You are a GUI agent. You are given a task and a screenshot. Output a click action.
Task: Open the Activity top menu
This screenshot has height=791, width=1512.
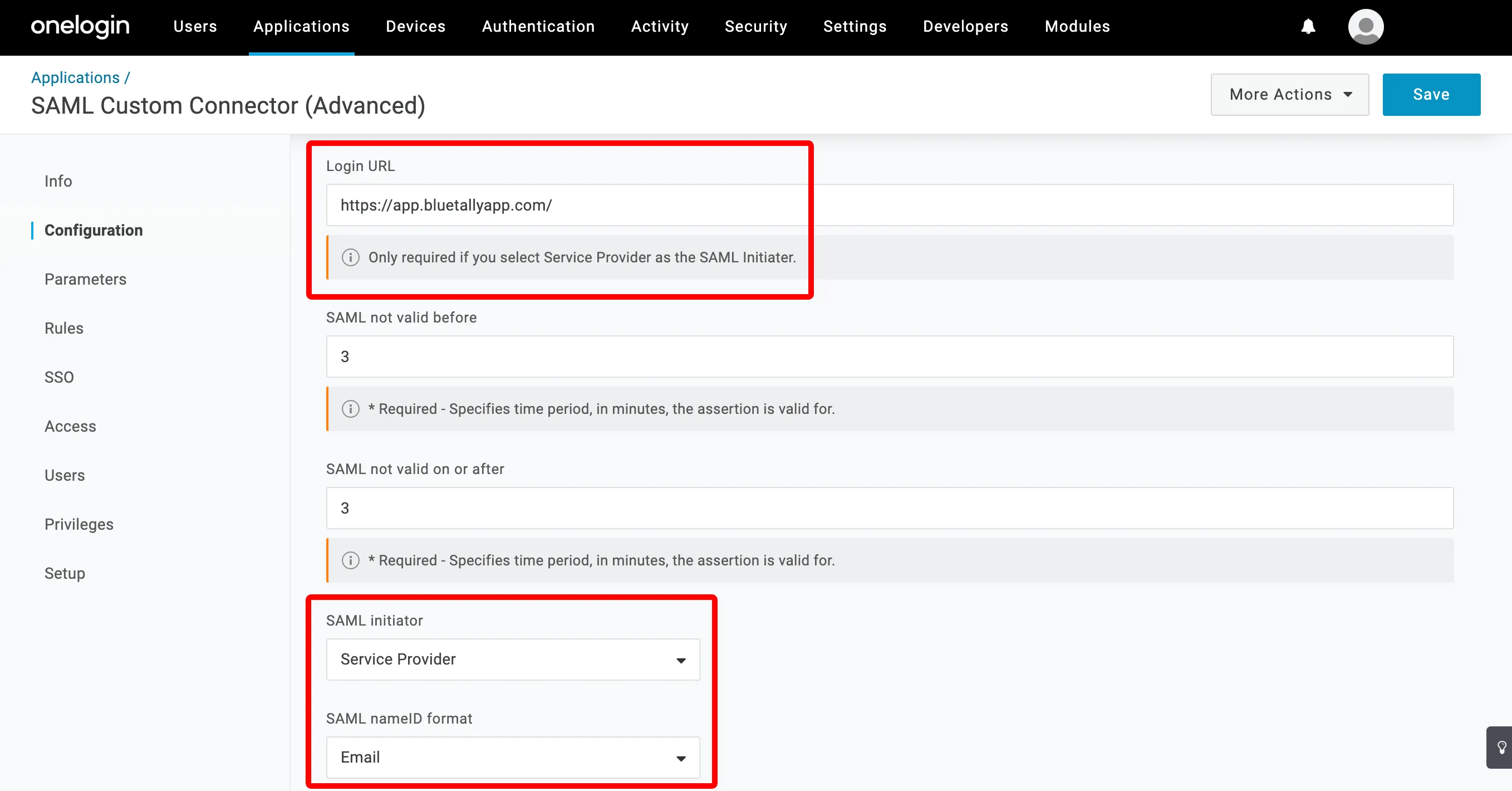660,26
